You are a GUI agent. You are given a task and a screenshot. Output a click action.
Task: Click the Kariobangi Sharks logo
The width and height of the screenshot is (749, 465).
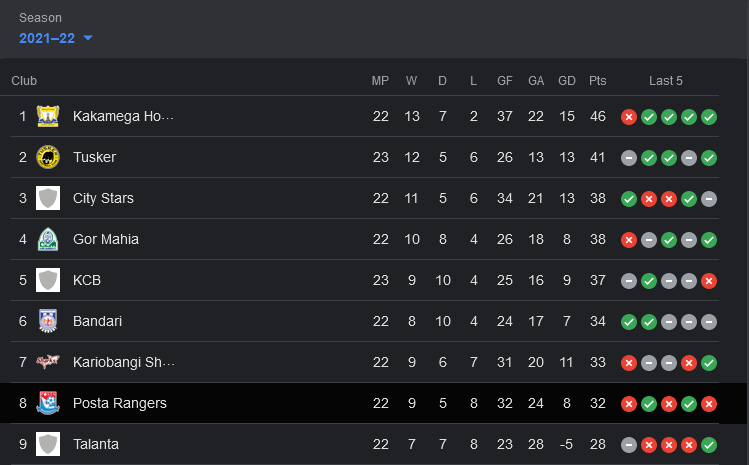coord(48,362)
